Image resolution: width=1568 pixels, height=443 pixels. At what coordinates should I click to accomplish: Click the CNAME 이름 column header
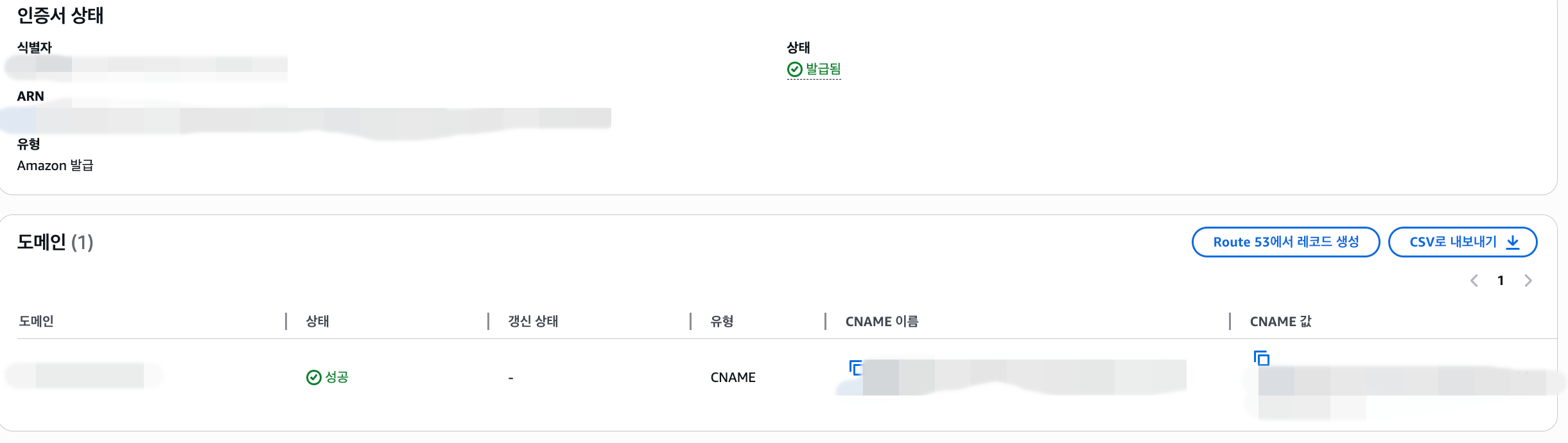pyautogui.click(x=882, y=321)
